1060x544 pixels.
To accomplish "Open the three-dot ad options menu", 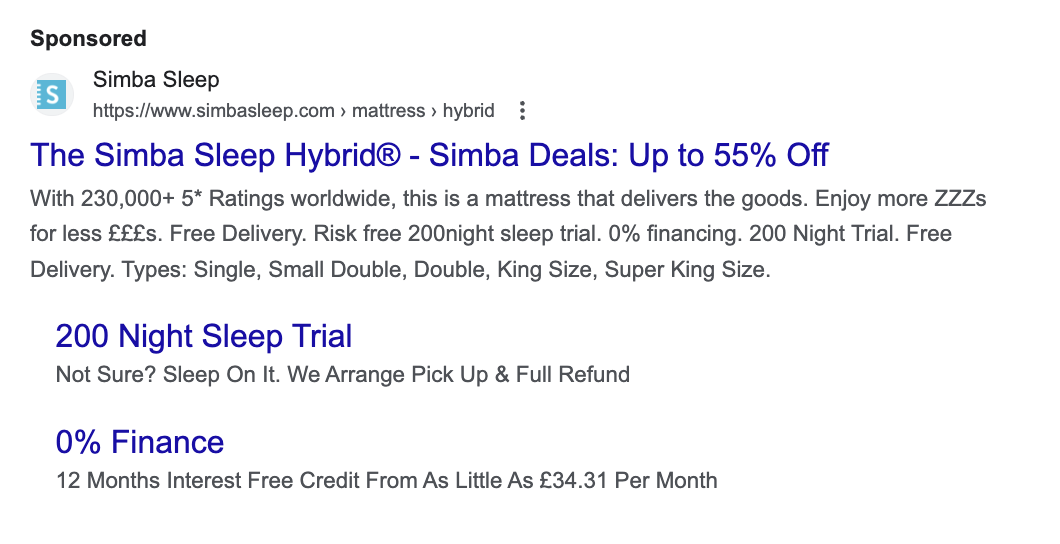I will tap(521, 111).
